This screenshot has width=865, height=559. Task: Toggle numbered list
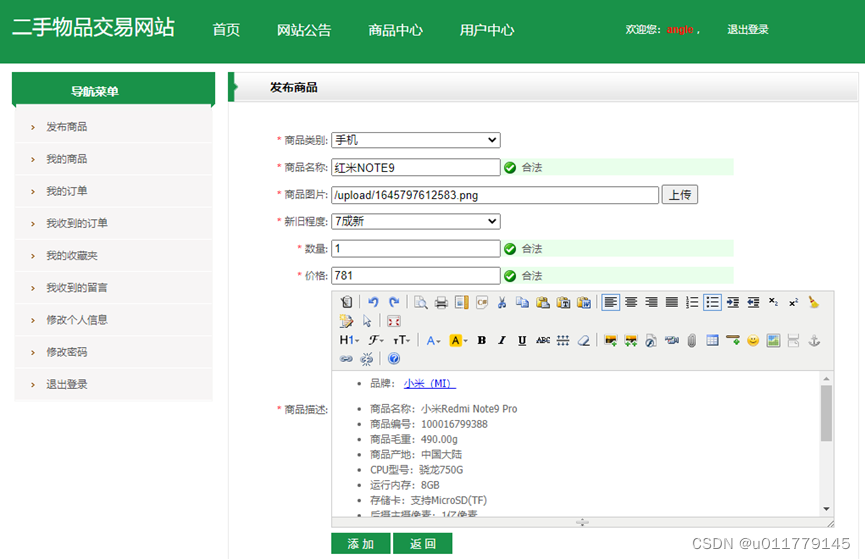pos(692,302)
